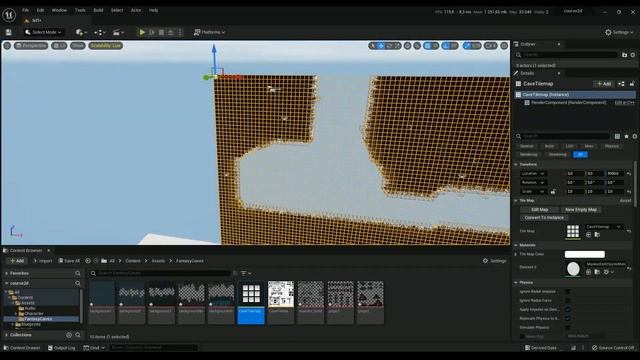Click the Stop simulation button
The height and width of the screenshot is (360, 640).
[162, 32]
